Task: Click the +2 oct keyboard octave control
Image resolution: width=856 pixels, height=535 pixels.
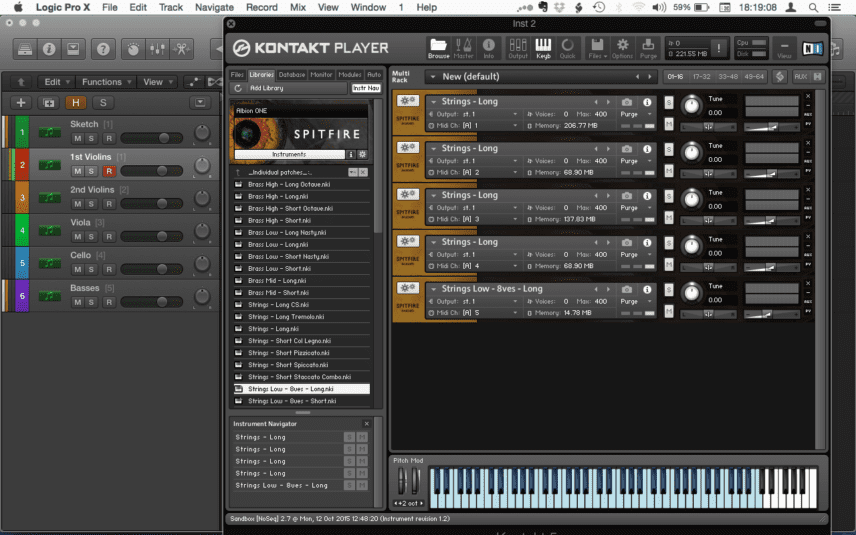Action: tap(408, 503)
